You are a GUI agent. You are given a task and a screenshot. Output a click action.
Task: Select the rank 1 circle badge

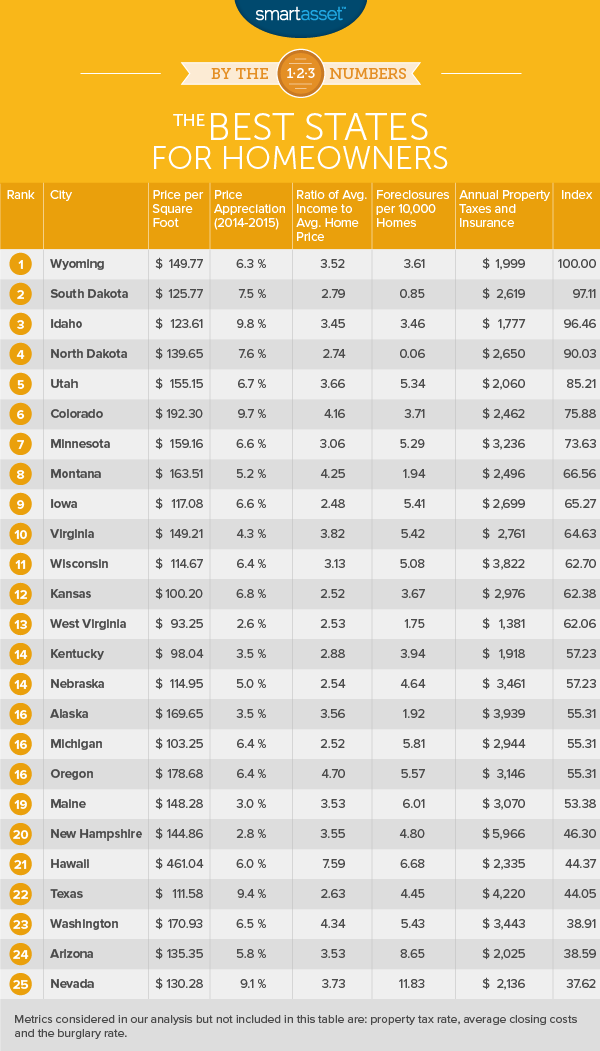[x=20, y=264]
